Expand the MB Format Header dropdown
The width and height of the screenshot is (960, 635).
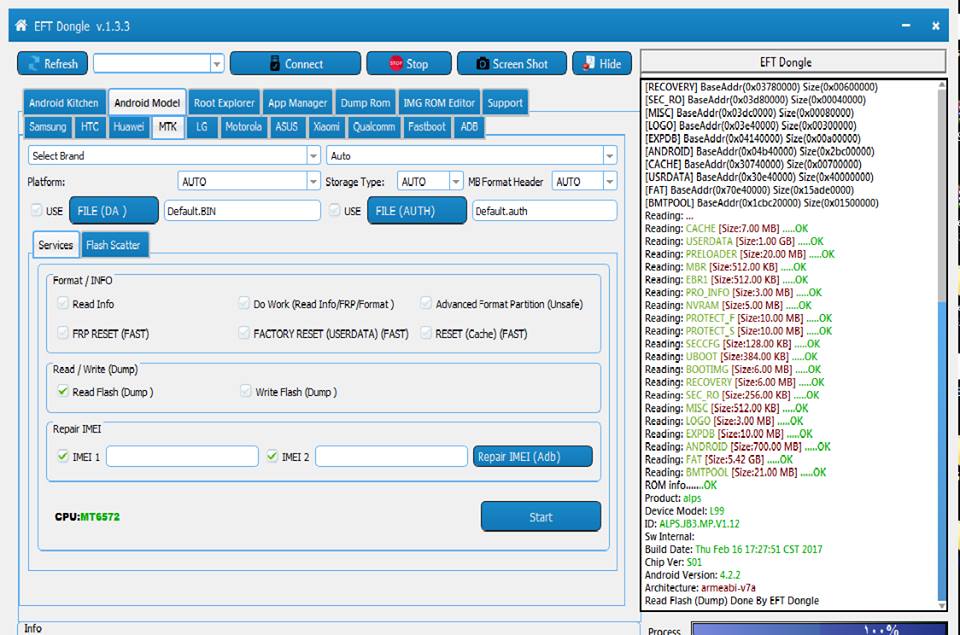609,181
